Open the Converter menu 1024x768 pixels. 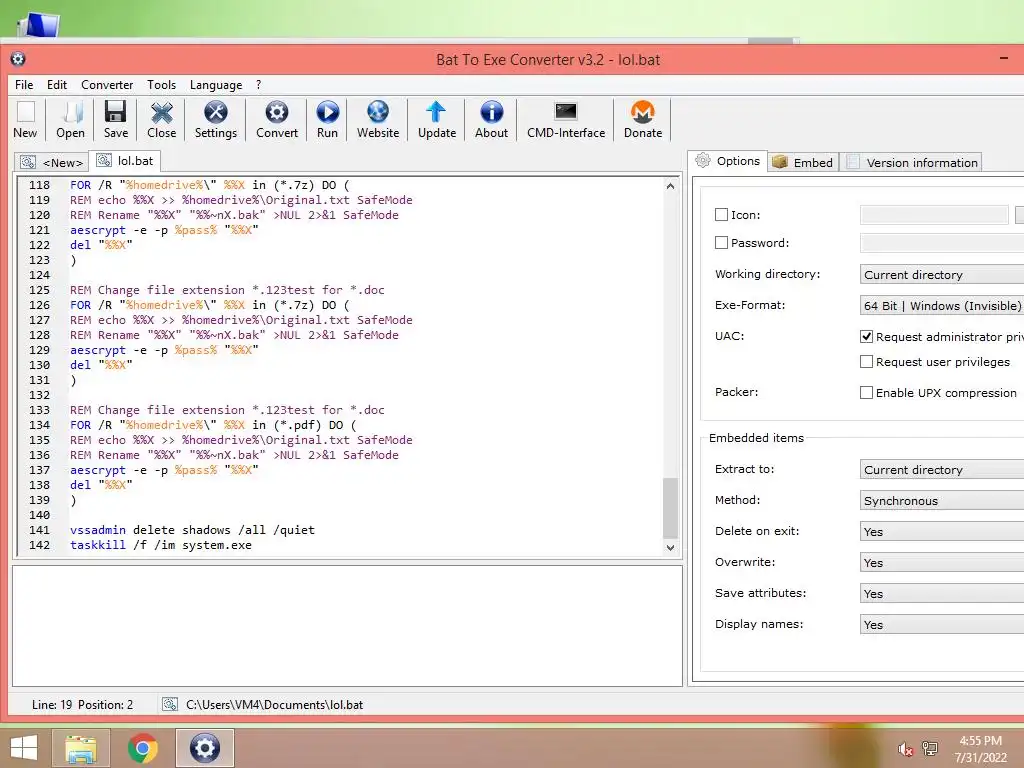107,85
